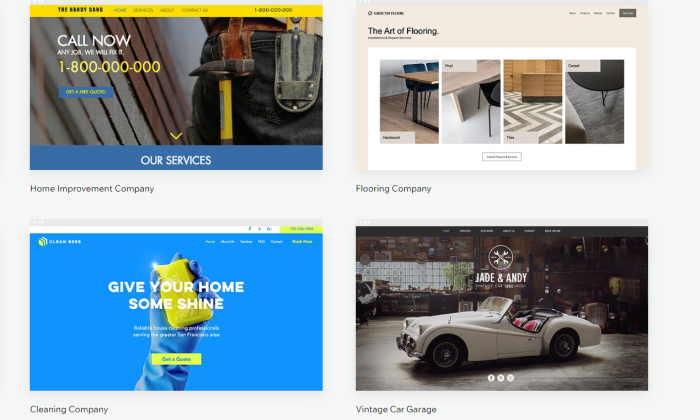Click the Get a Free Quote button

tap(86, 92)
